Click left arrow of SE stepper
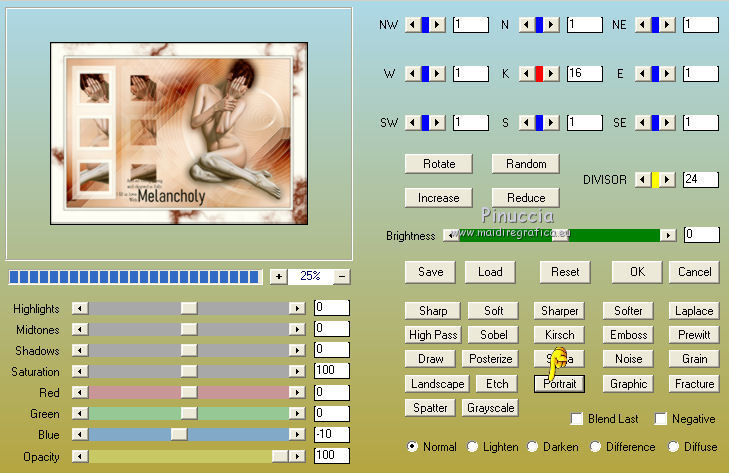The image size is (729, 473). coord(643,123)
